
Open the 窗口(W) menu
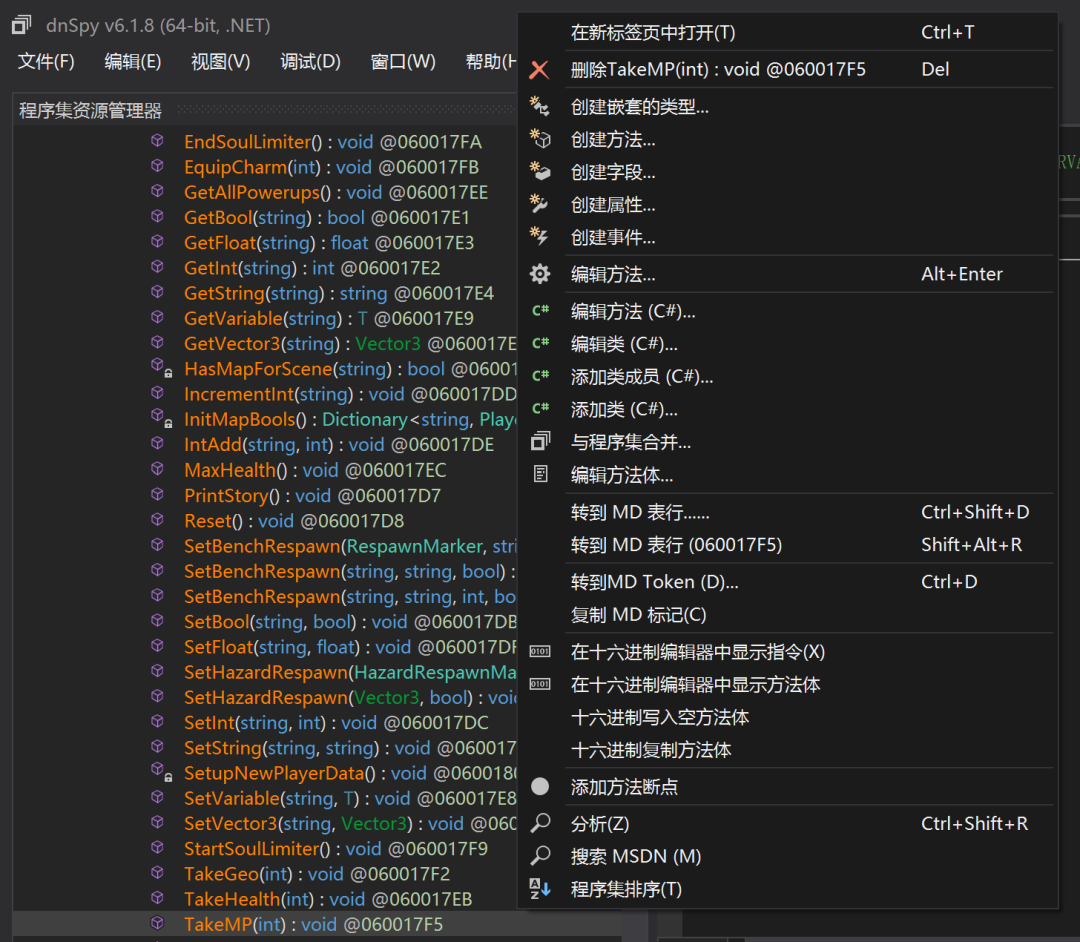click(x=403, y=62)
